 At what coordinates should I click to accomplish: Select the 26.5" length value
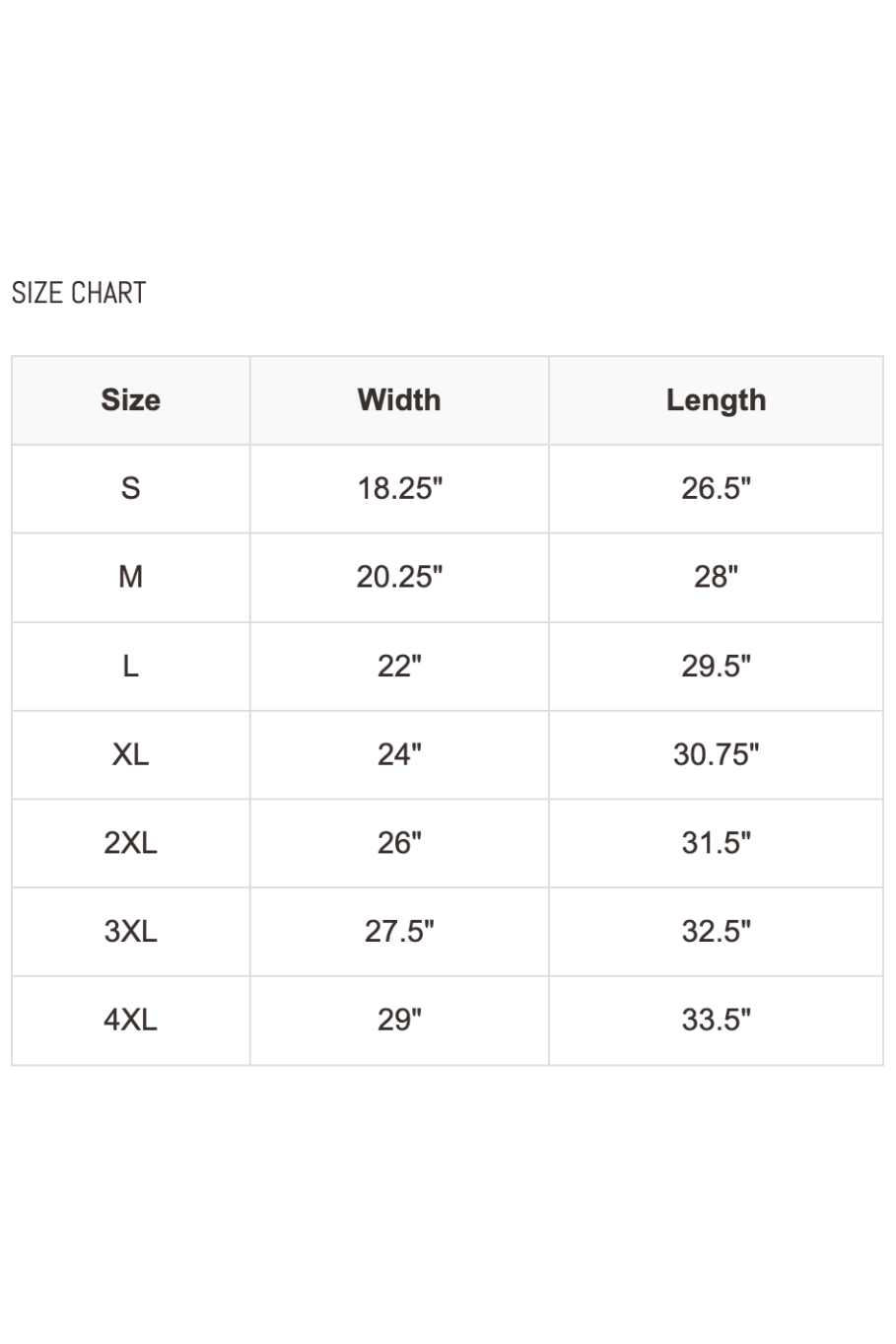click(x=716, y=488)
